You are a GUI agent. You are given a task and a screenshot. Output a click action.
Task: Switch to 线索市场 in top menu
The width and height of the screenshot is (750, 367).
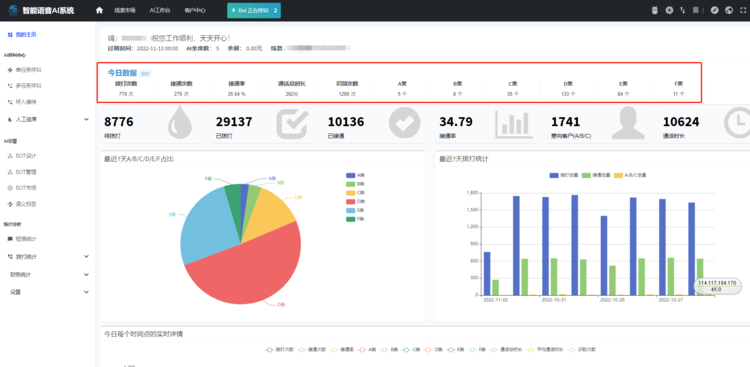(124, 10)
